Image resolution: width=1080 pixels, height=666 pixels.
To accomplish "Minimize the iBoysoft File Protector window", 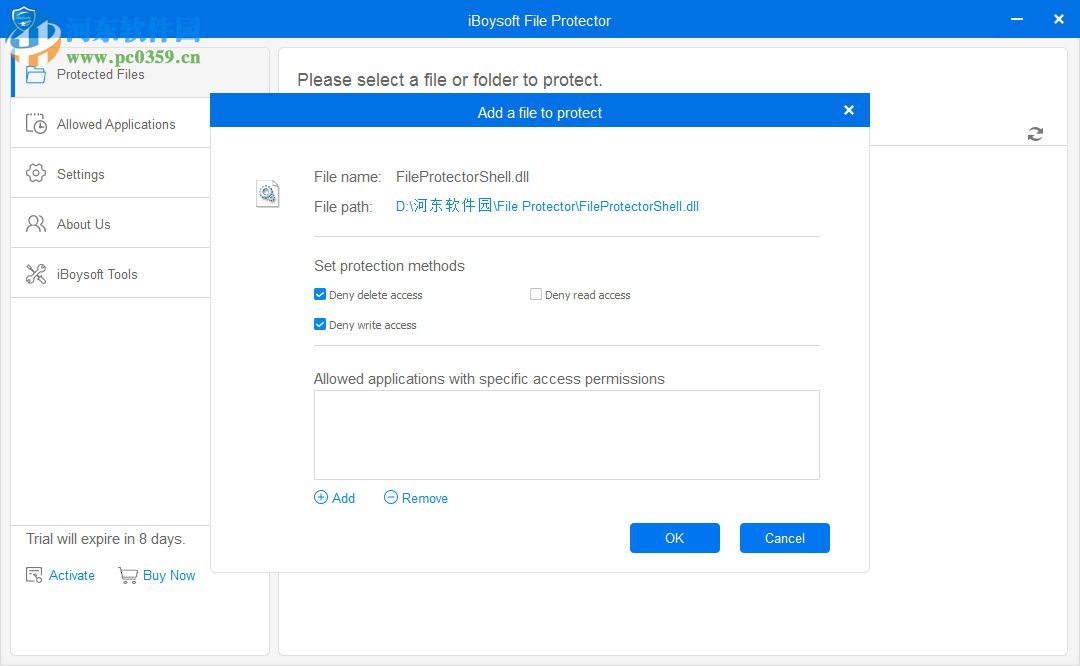I will coord(1016,19).
